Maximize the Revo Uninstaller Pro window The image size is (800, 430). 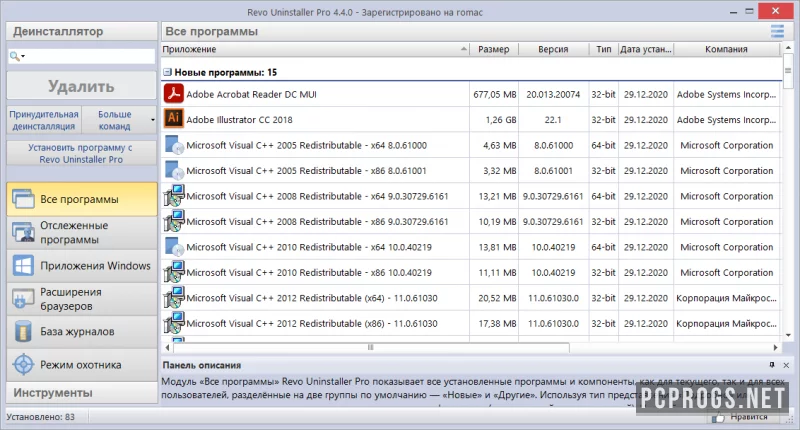pos(749,11)
